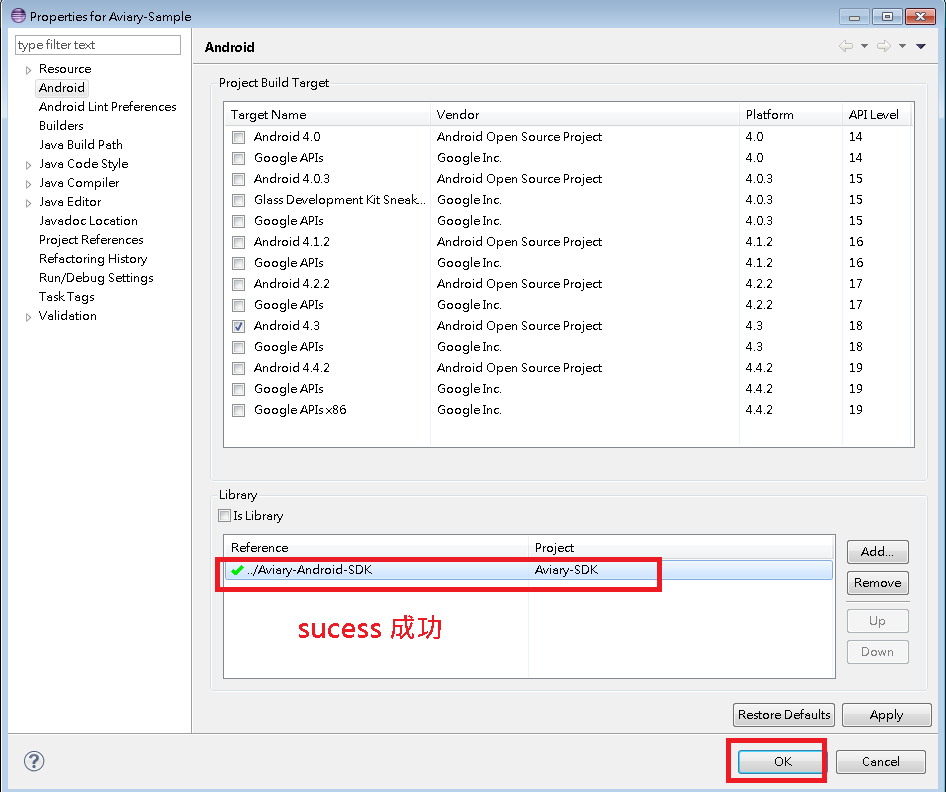Click the Target Name column header
Image resolution: width=946 pixels, height=792 pixels.
327,115
